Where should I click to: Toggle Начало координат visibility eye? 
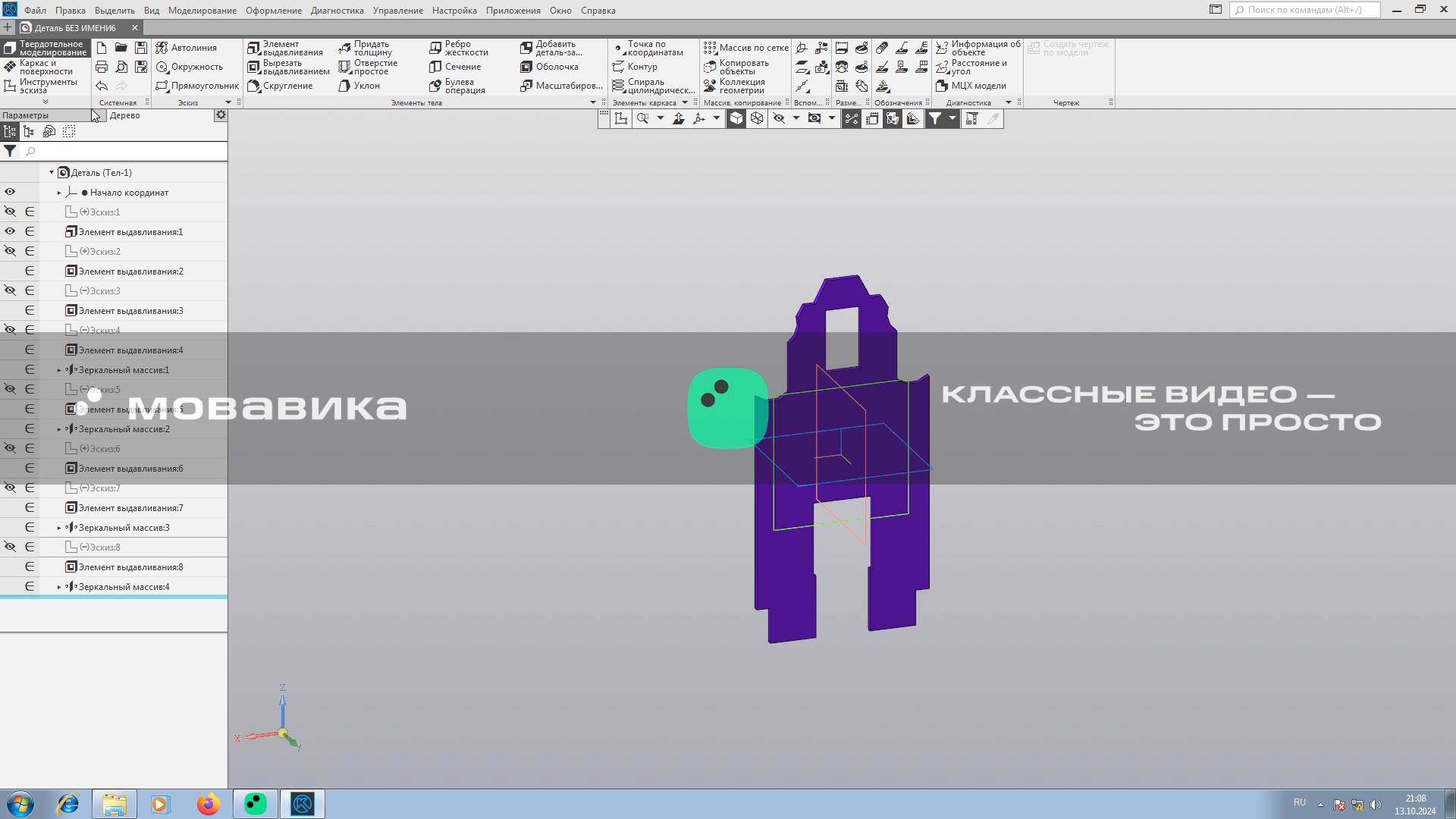point(10,192)
